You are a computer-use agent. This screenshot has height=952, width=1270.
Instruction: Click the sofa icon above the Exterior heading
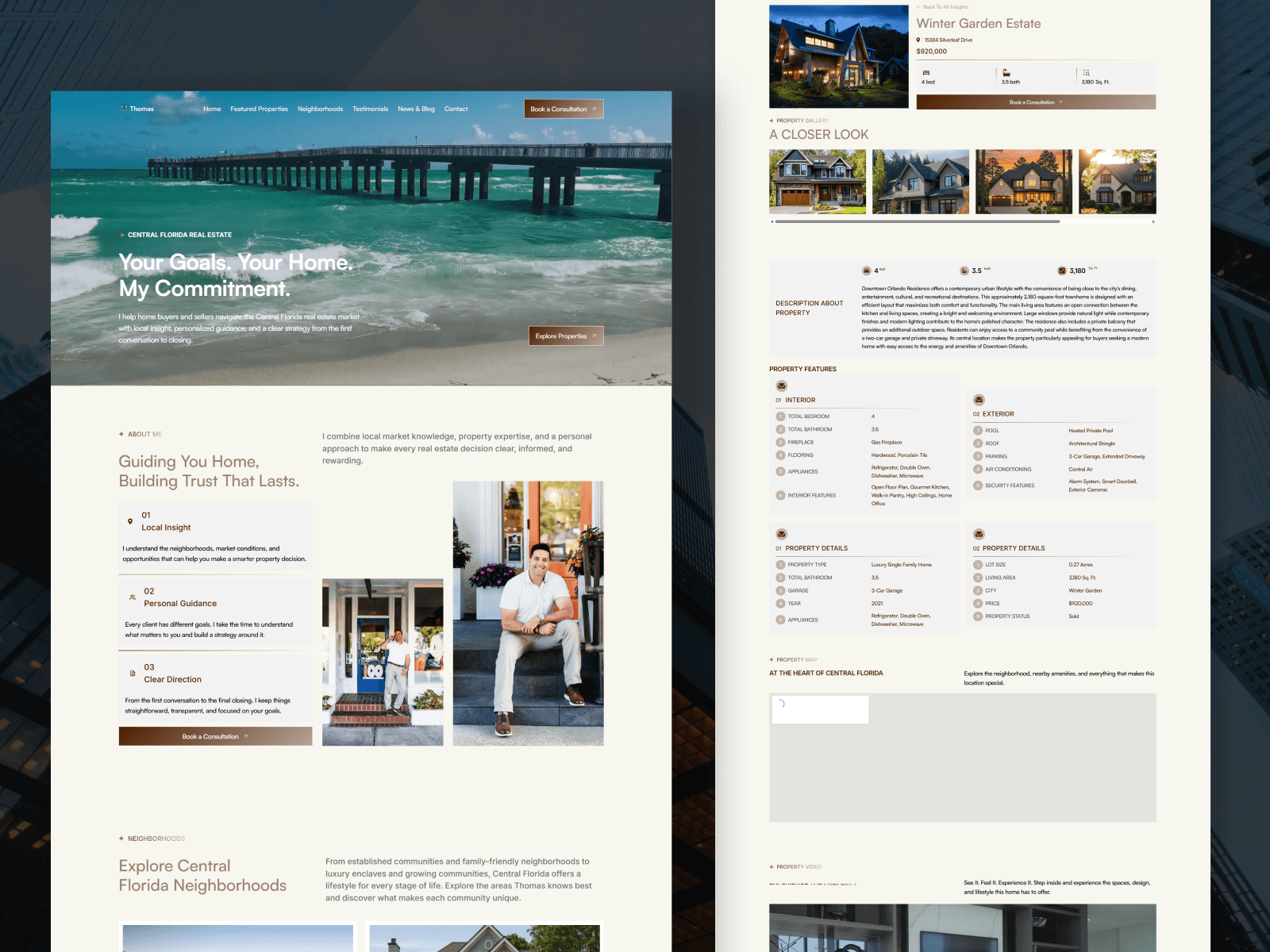point(979,400)
